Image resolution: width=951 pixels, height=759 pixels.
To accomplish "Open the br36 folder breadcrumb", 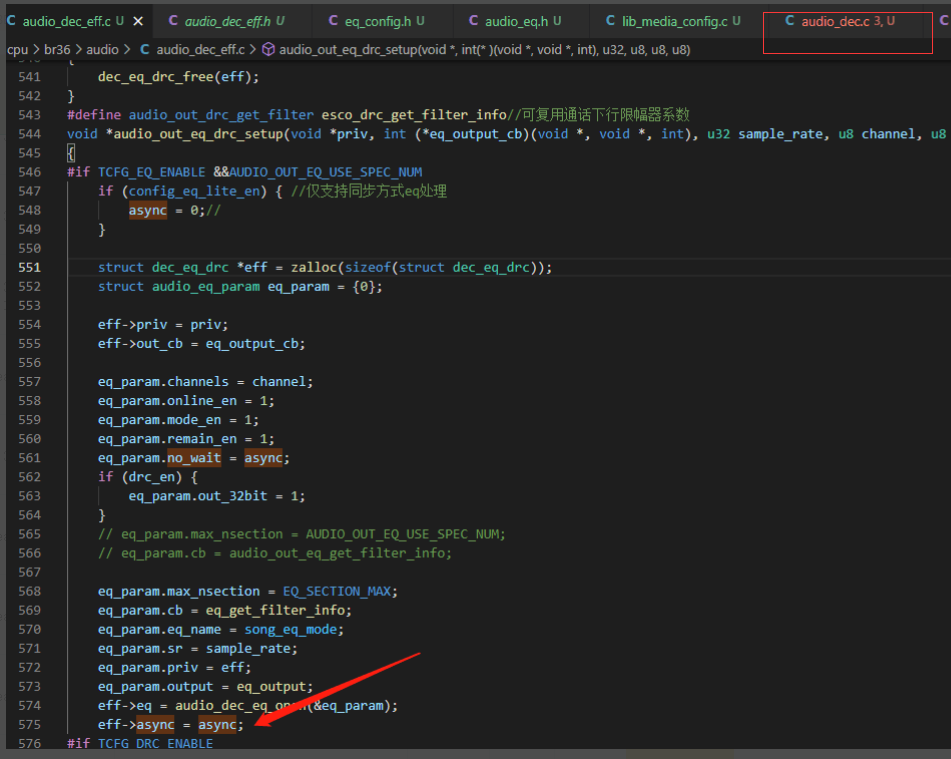I will (57, 50).
